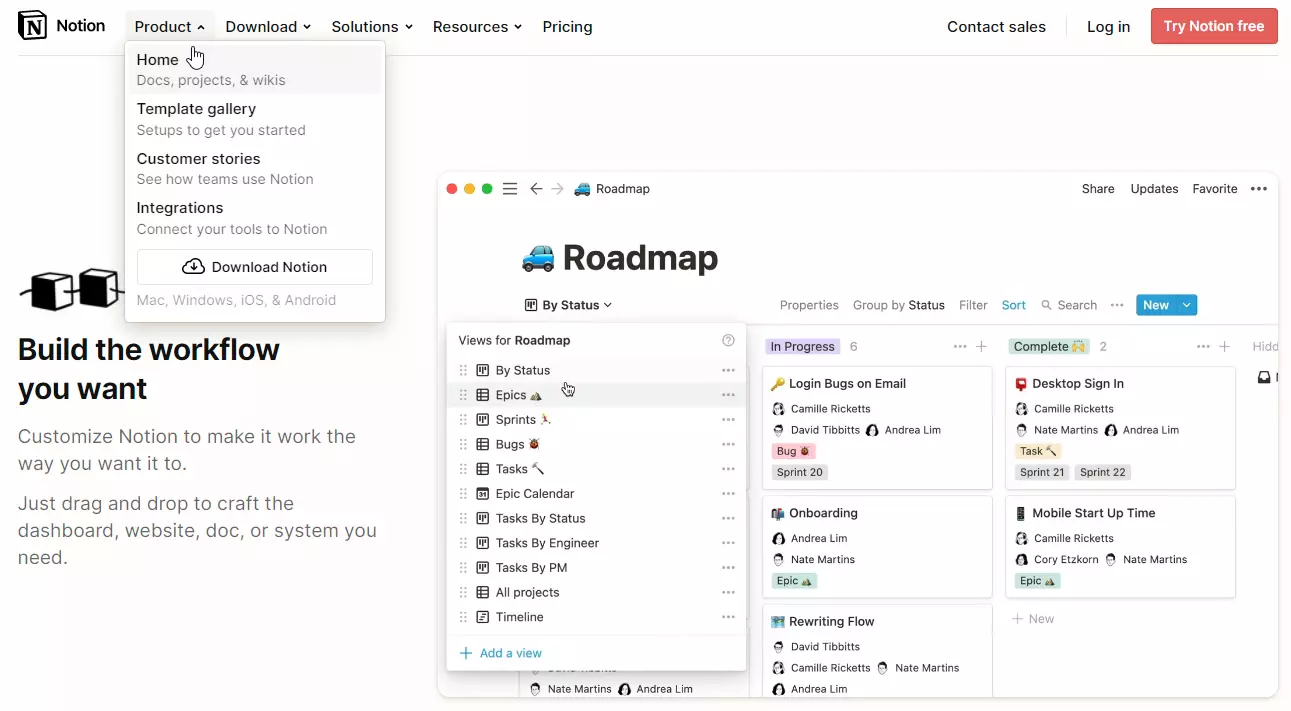Image resolution: width=1291 pixels, height=711 pixels.
Task: Click Sort in the Roadmap toolbar
Action: 1014,305
